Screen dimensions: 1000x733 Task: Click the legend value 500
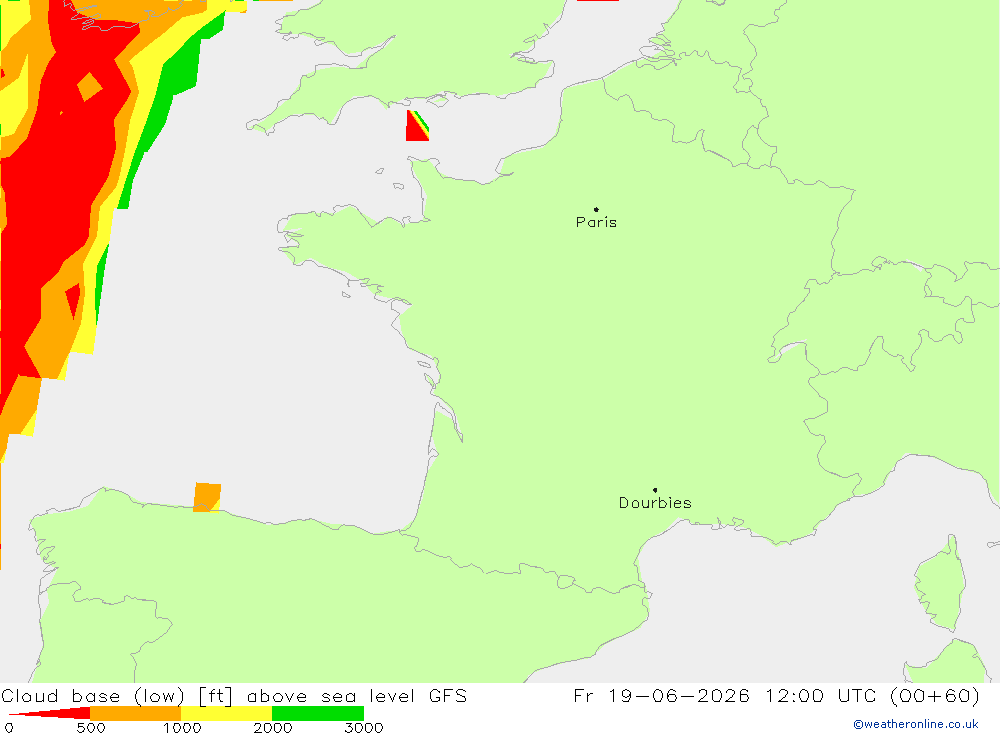(x=91, y=727)
